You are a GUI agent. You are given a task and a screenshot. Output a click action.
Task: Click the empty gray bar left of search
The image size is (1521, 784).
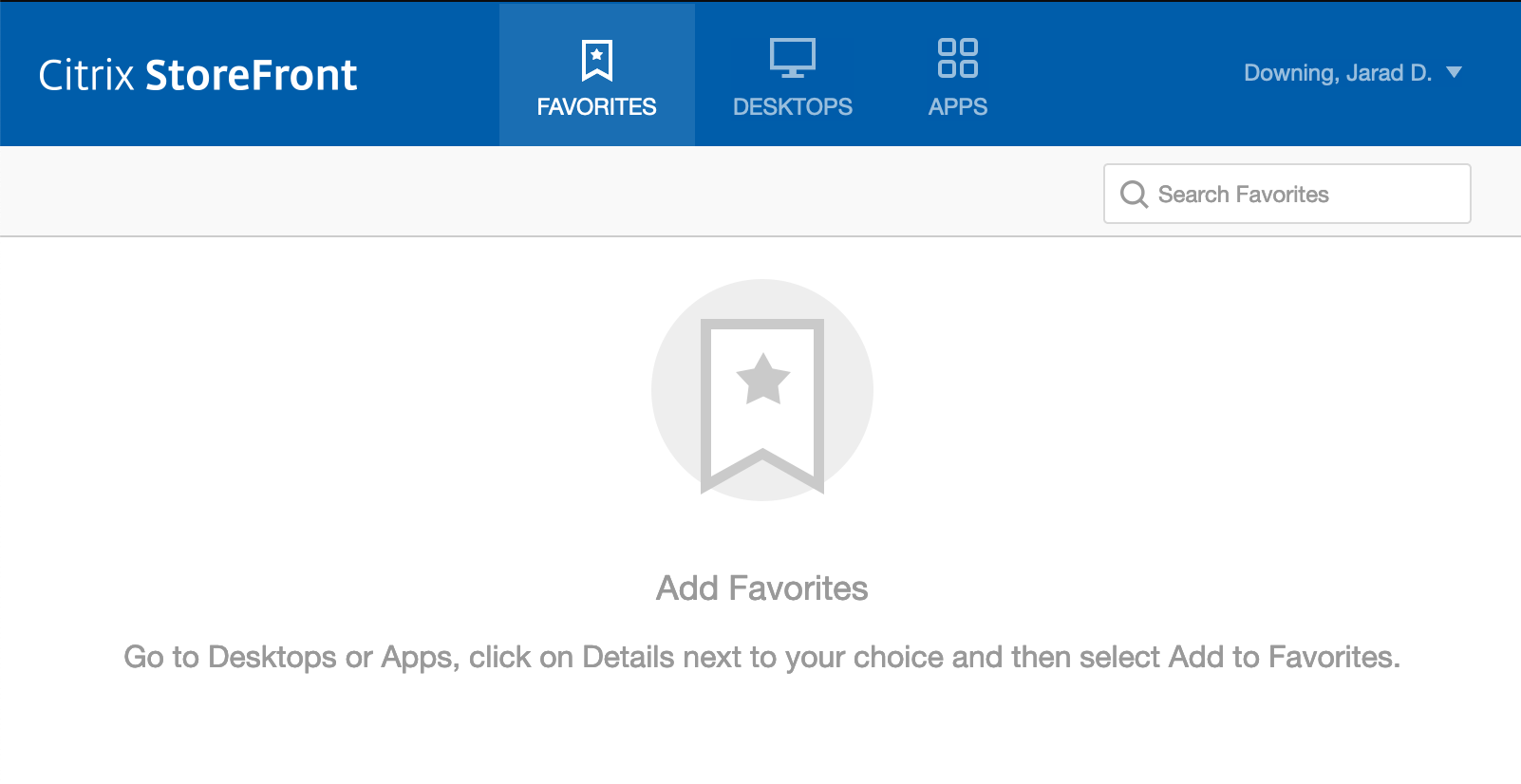tap(551, 192)
